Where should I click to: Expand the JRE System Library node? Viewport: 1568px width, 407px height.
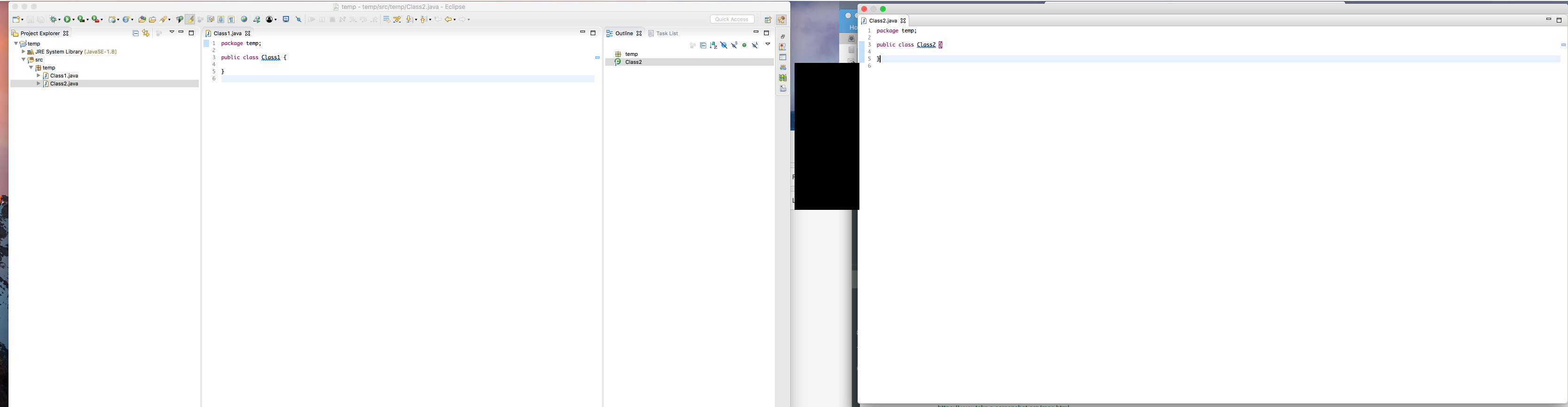pos(23,52)
